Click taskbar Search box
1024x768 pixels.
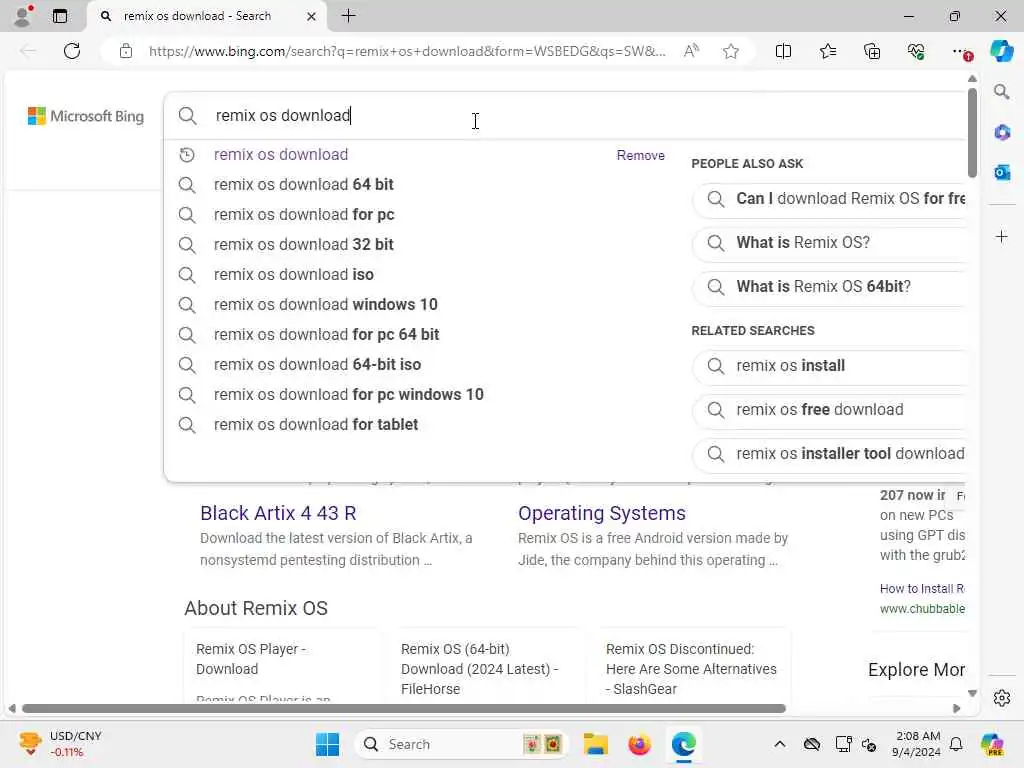[x=461, y=744]
